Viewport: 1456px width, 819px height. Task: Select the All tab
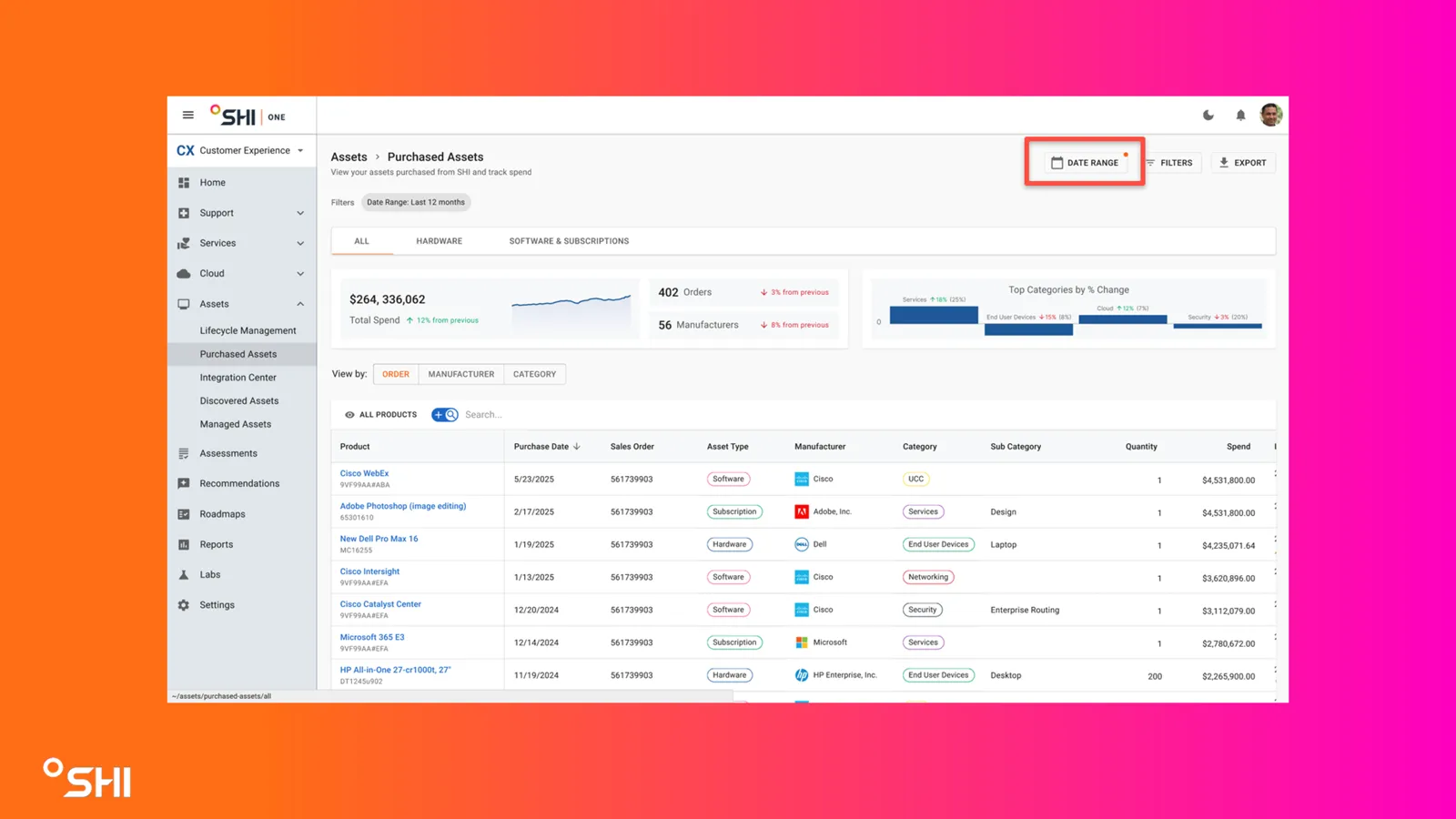[361, 241]
